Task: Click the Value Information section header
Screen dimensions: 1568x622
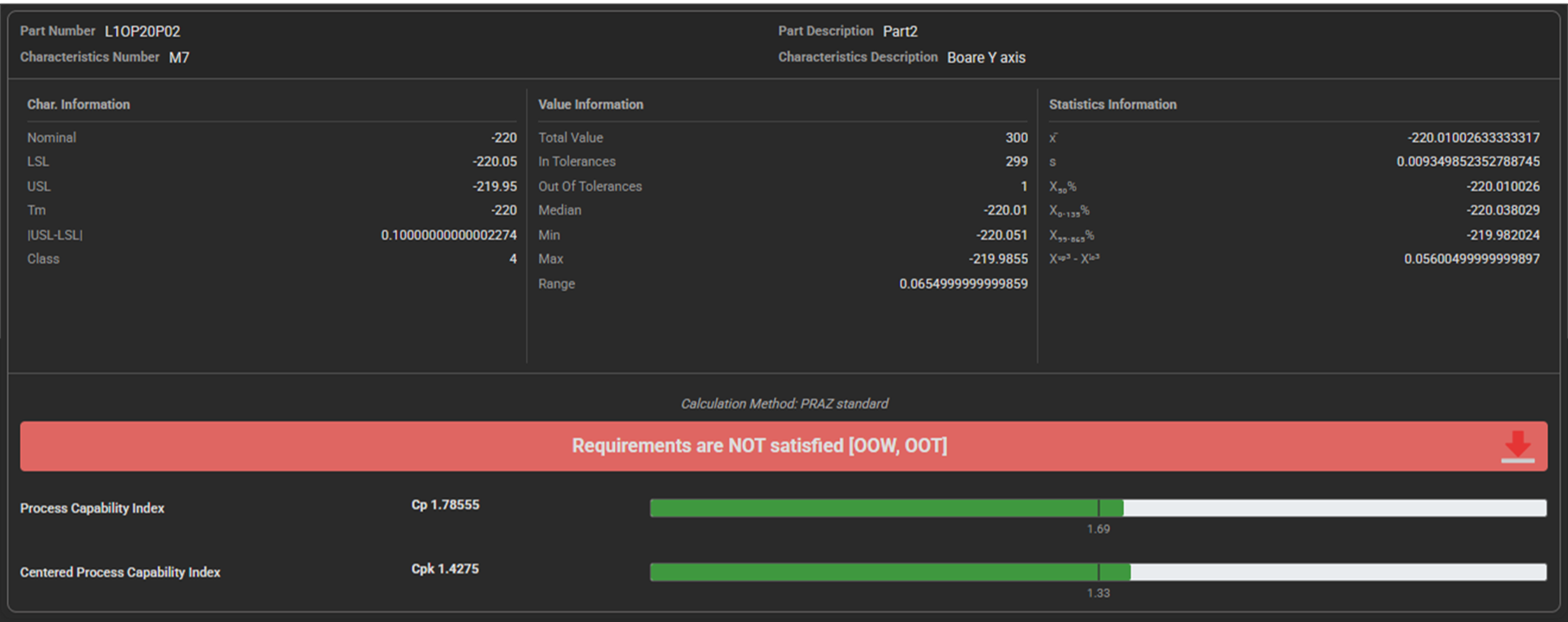Action: coord(591,105)
